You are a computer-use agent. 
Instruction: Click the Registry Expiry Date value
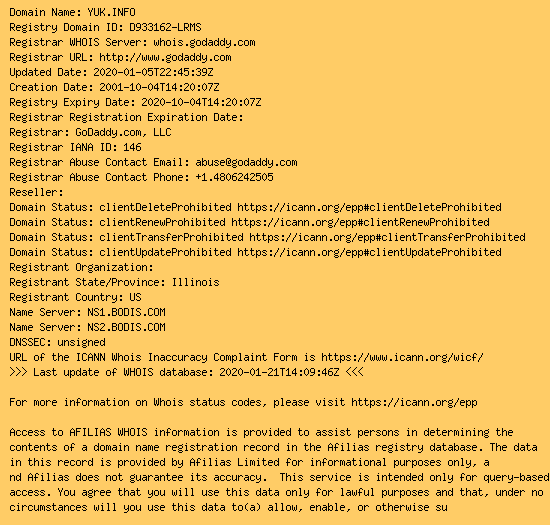pos(201,102)
